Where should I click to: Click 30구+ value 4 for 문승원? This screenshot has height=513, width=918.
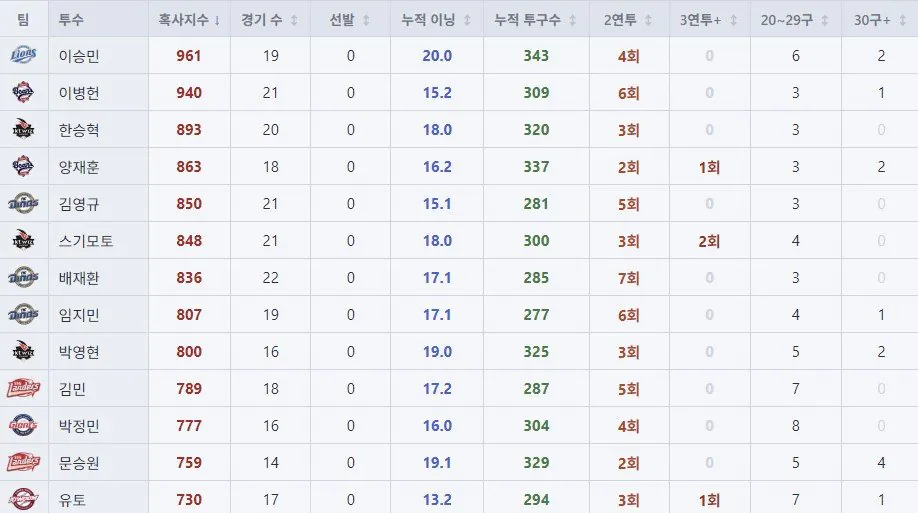tap(881, 463)
